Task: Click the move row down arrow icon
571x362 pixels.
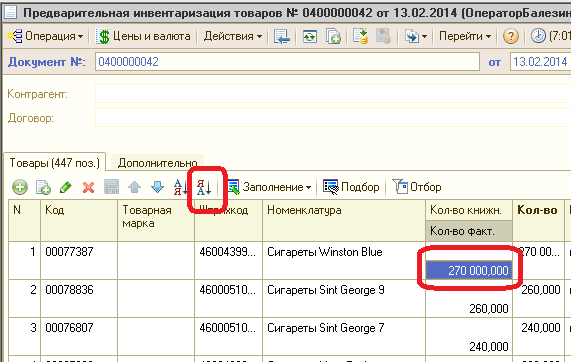Action: pyautogui.click(x=157, y=187)
